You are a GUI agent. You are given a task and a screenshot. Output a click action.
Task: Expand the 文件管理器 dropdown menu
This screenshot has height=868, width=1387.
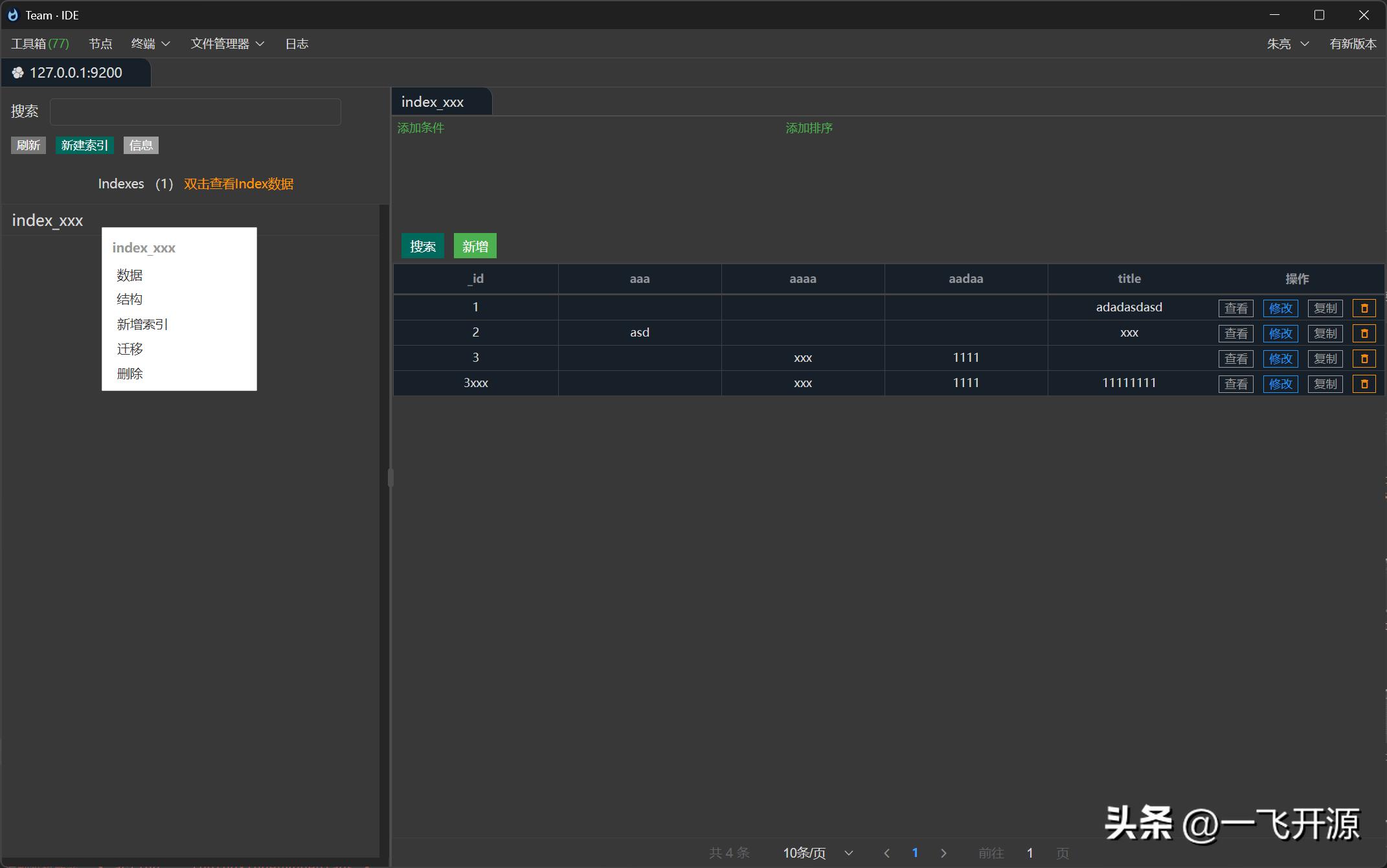point(227,43)
